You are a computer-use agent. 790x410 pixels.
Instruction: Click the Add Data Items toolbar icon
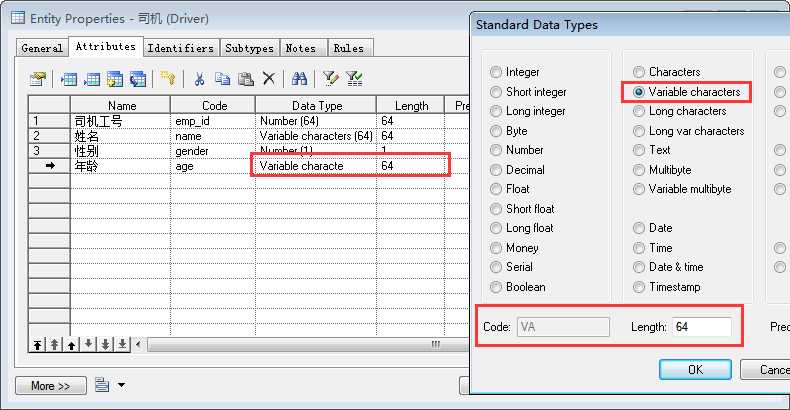coord(115,79)
